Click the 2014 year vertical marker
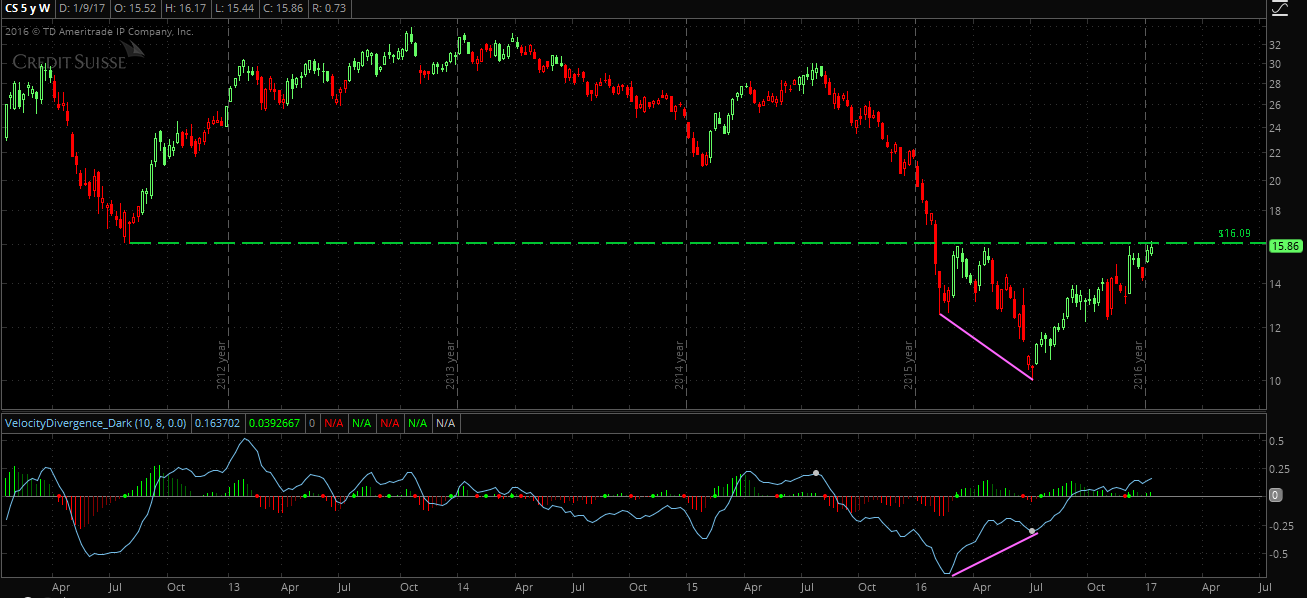This screenshot has height=598, width=1307. [680, 366]
